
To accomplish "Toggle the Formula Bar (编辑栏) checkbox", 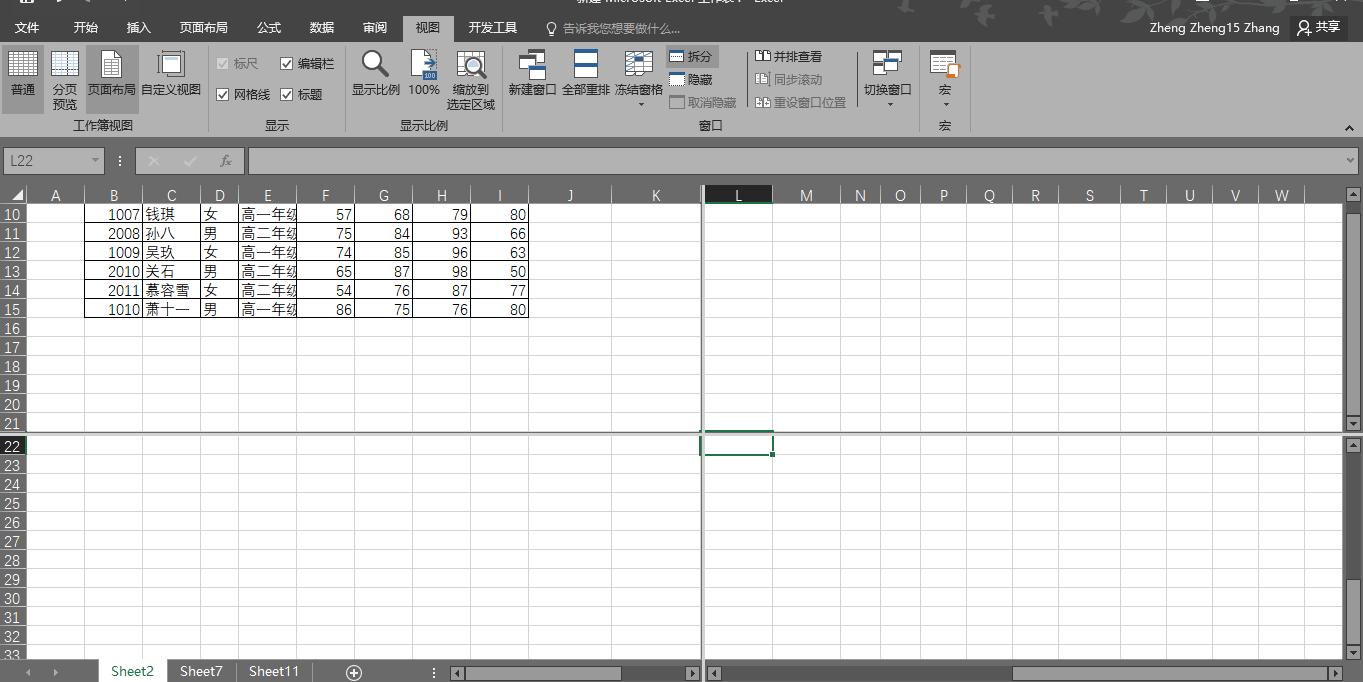I will (x=287, y=64).
